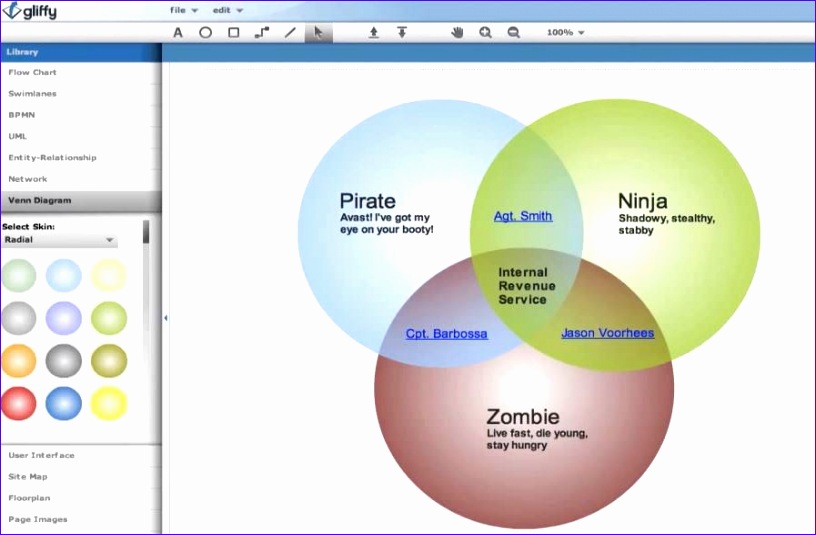
Task: Collapse the library panel with side arrow
Action: [165, 317]
